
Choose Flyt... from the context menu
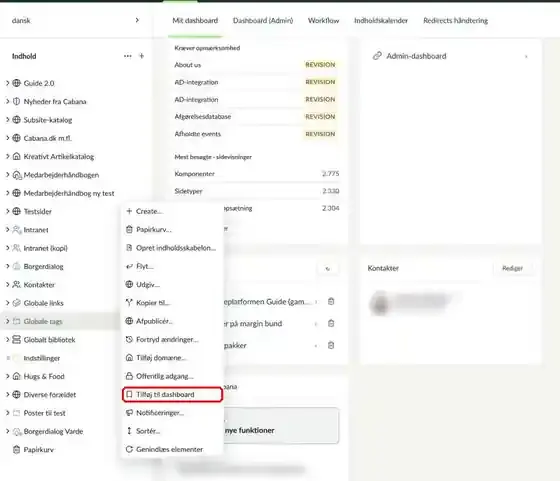(x=172, y=266)
